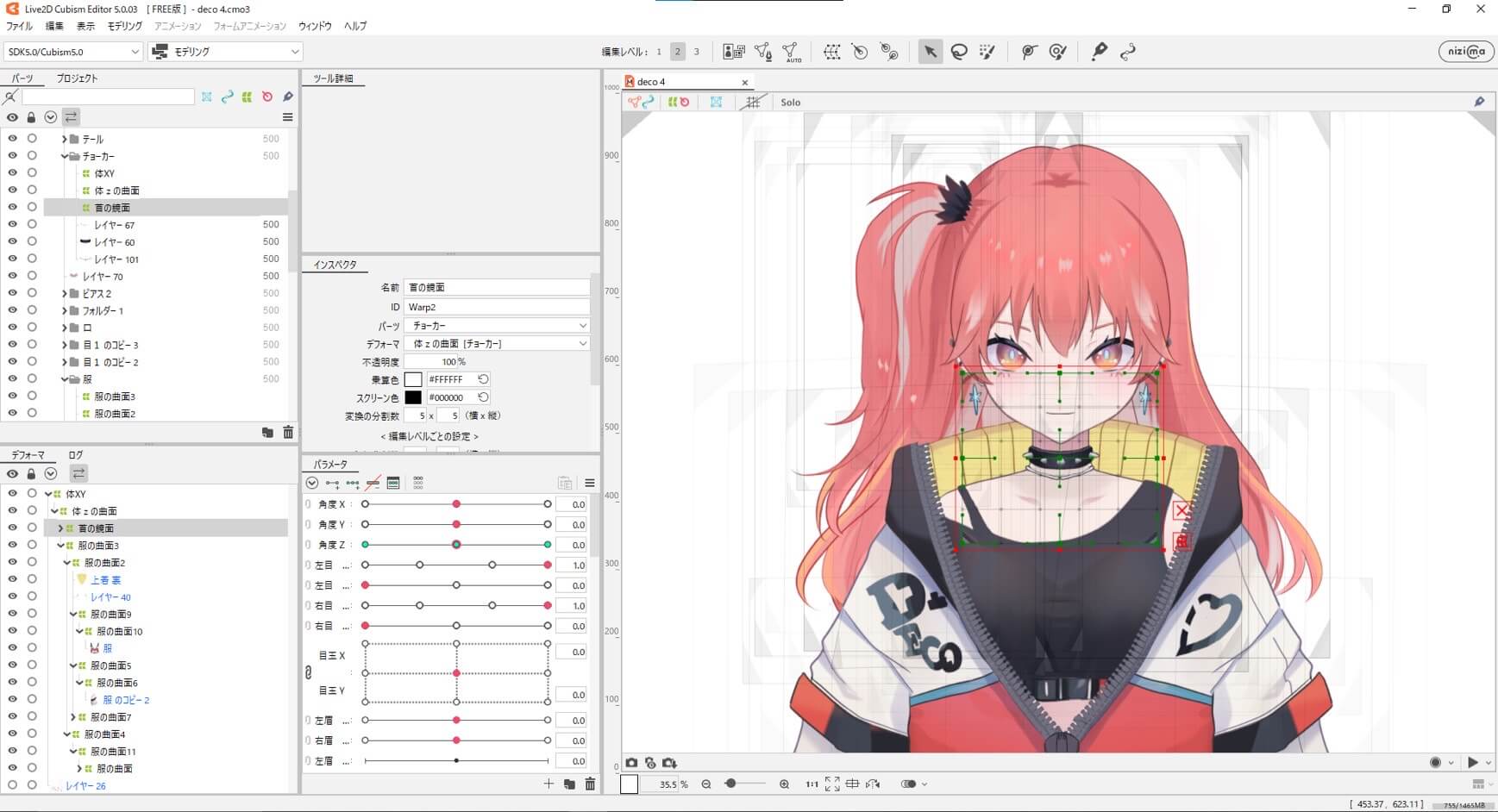Open the ファイル menu
The width and height of the screenshot is (1498, 812).
[19, 26]
